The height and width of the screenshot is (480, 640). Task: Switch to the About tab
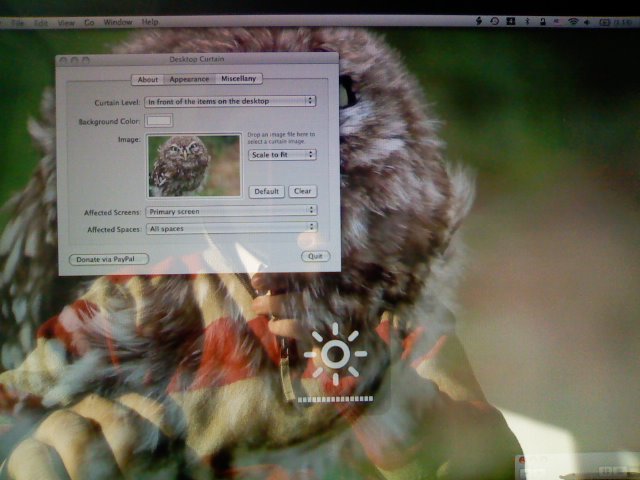pyautogui.click(x=147, y=80)
